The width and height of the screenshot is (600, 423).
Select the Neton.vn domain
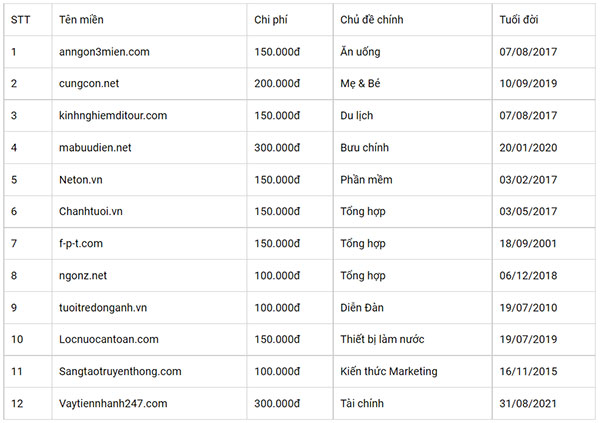click(81, 180)
